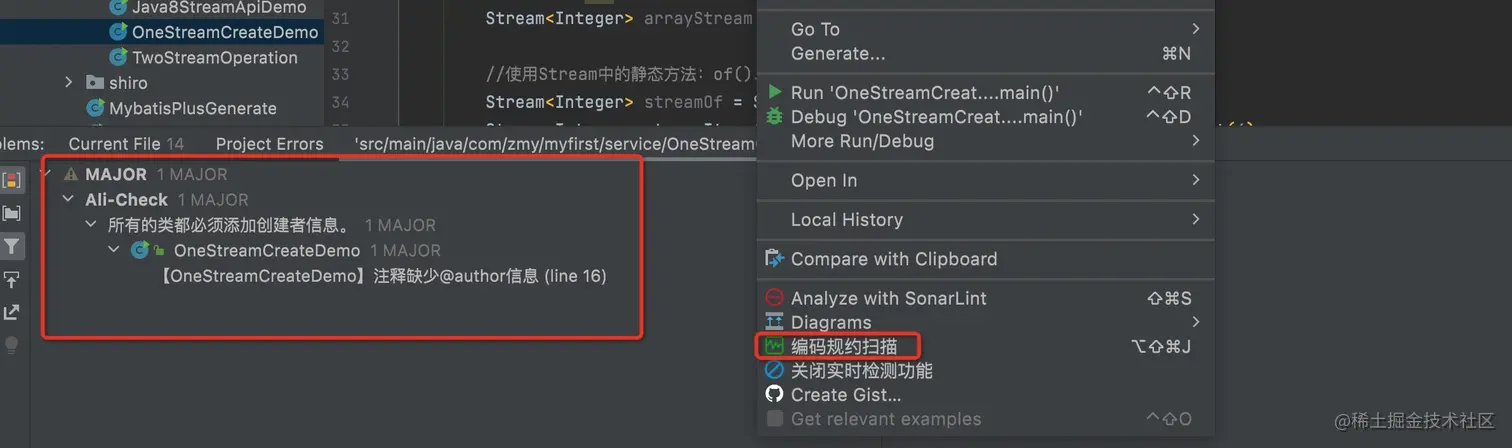The width and height of the screenshot is (1512, 448).
Task: Open the src/main/java/com/zmy results tab
Action: tap(554, 144)
